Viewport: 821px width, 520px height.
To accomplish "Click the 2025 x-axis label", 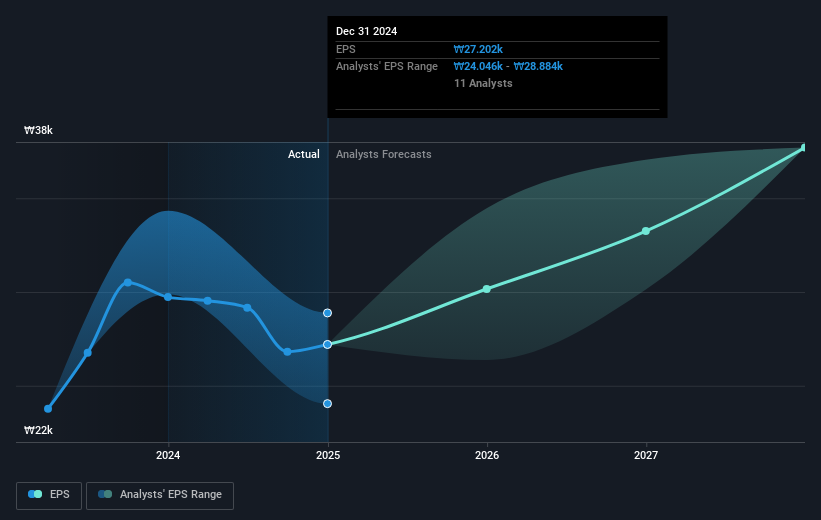I will coord(328,455).
